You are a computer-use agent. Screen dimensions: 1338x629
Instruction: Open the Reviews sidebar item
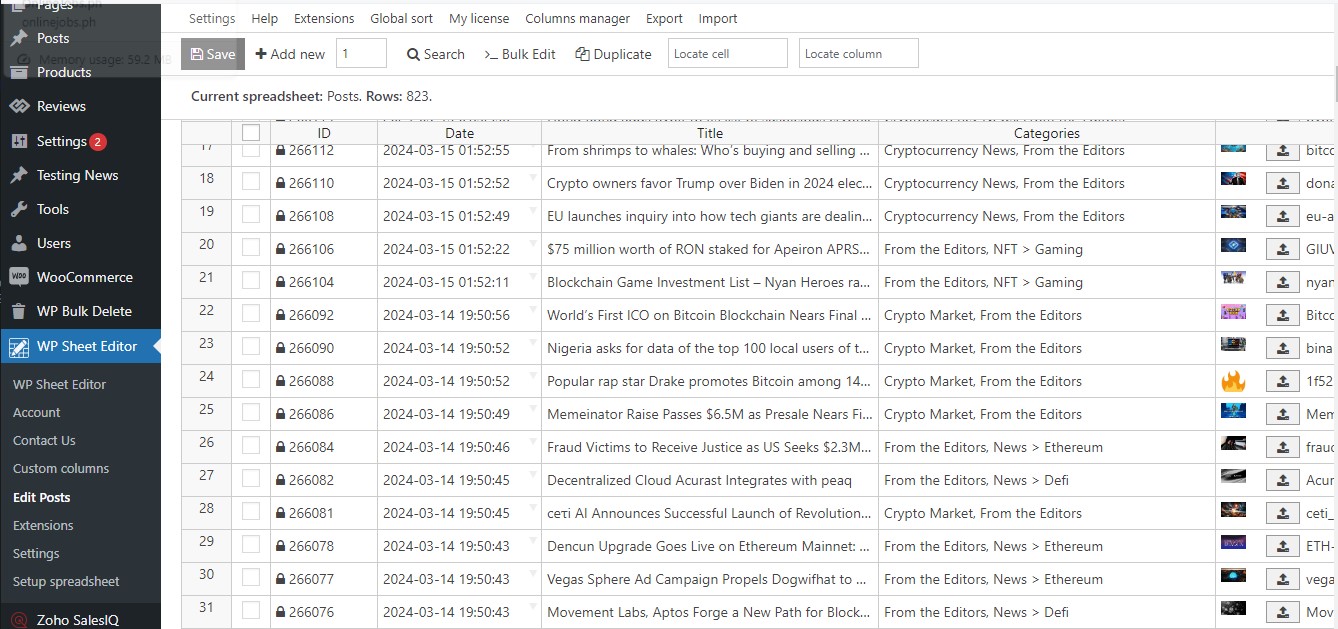click(x=61, y=106)
